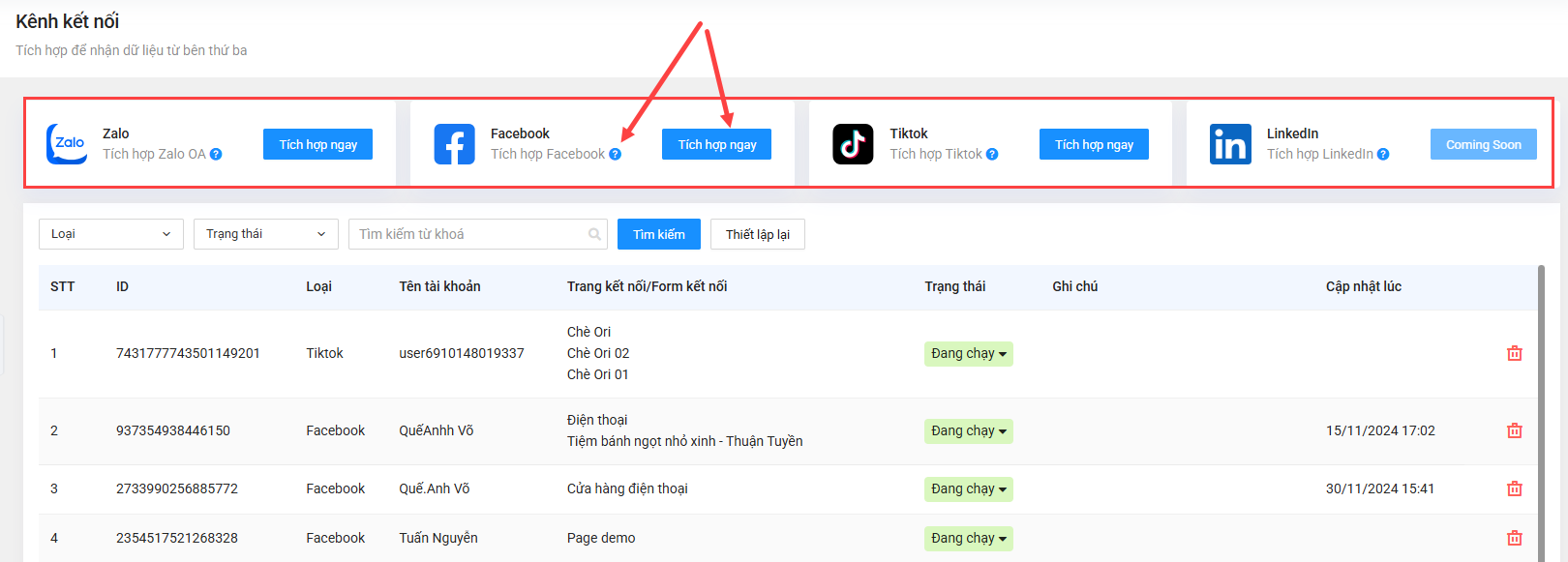Image resolution: width=1568 pixels, height=562 pixels.
Task: Open the Trạng thái filter dropdown
Action: pos(266,234)
